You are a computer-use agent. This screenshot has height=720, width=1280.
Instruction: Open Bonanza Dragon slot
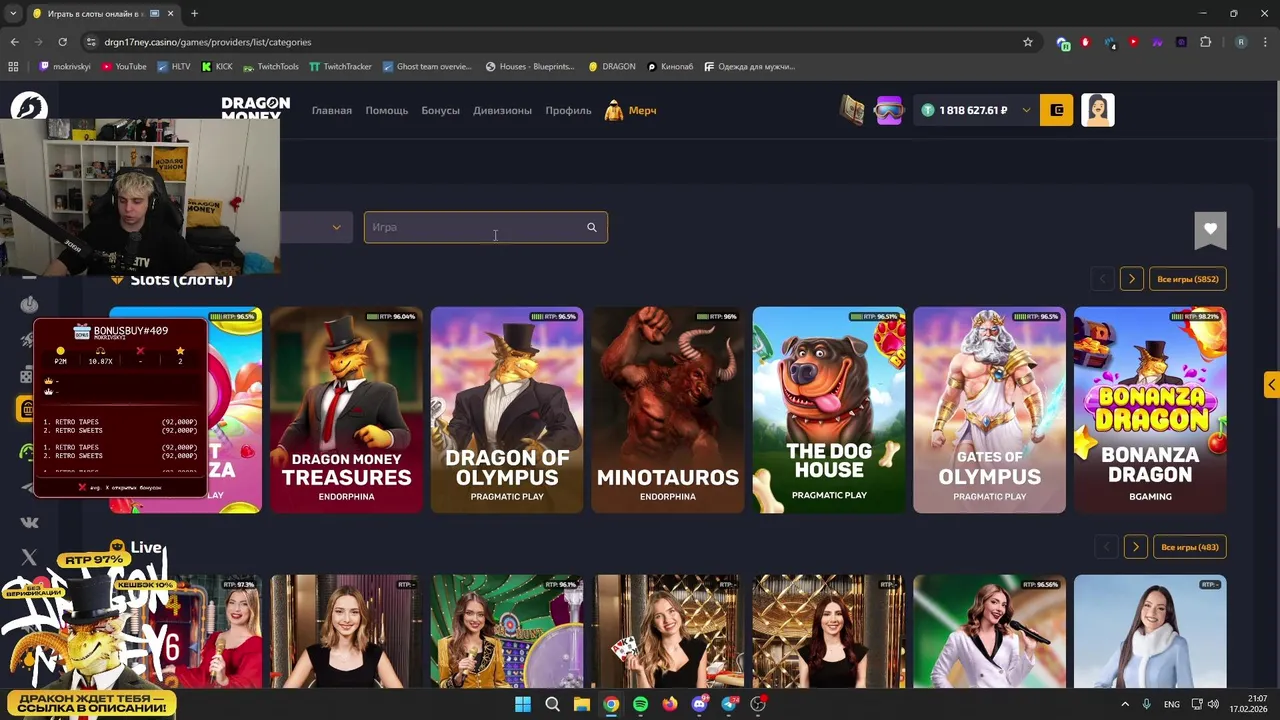click(1150, 410)
